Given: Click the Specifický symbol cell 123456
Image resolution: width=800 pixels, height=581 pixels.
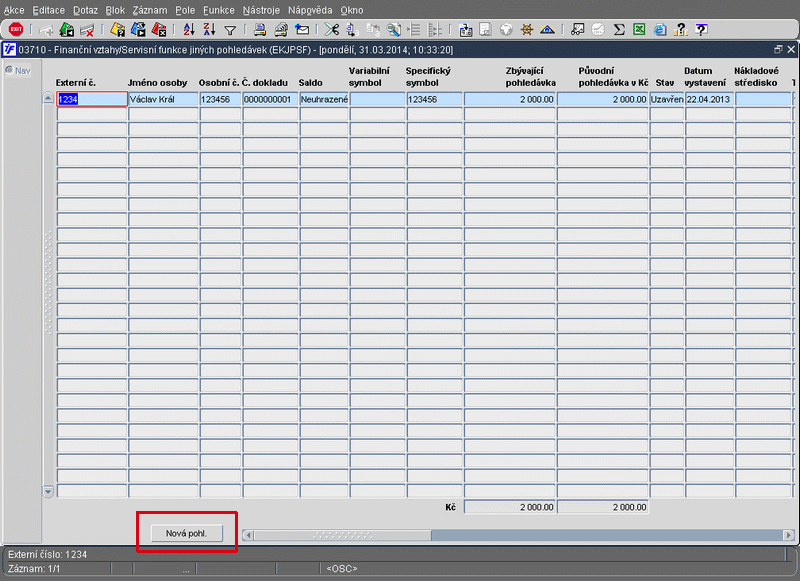Looking at the screenshot, I should tap(434, 99).
